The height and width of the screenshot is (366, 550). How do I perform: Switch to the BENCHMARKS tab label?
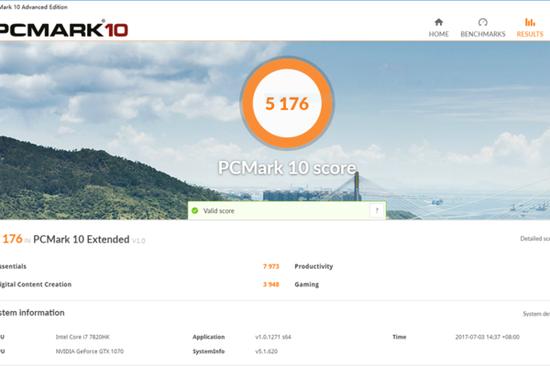(x=483, y=34)
